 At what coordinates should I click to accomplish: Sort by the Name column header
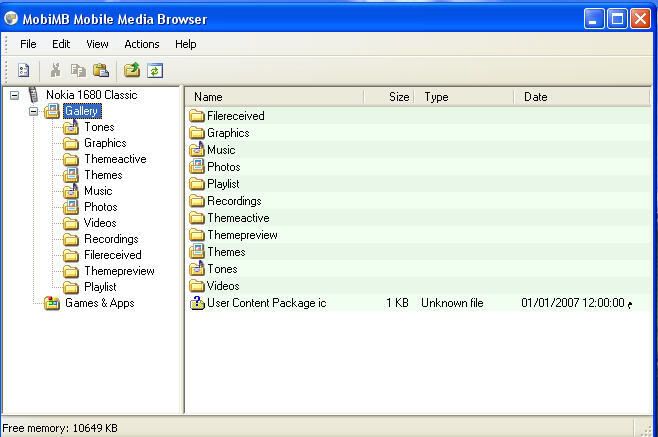point(274,97)
